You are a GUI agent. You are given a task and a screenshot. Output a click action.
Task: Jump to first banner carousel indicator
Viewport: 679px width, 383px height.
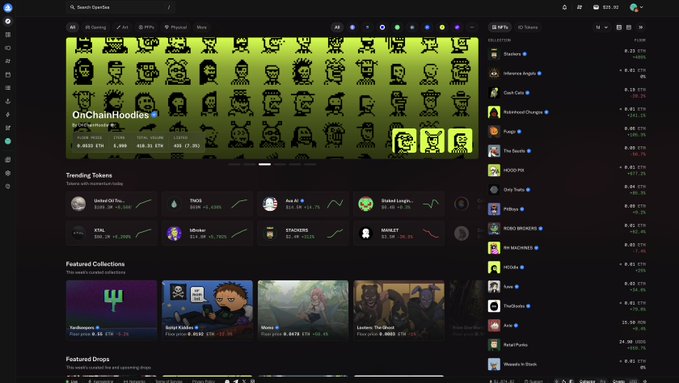pos(234,165)
